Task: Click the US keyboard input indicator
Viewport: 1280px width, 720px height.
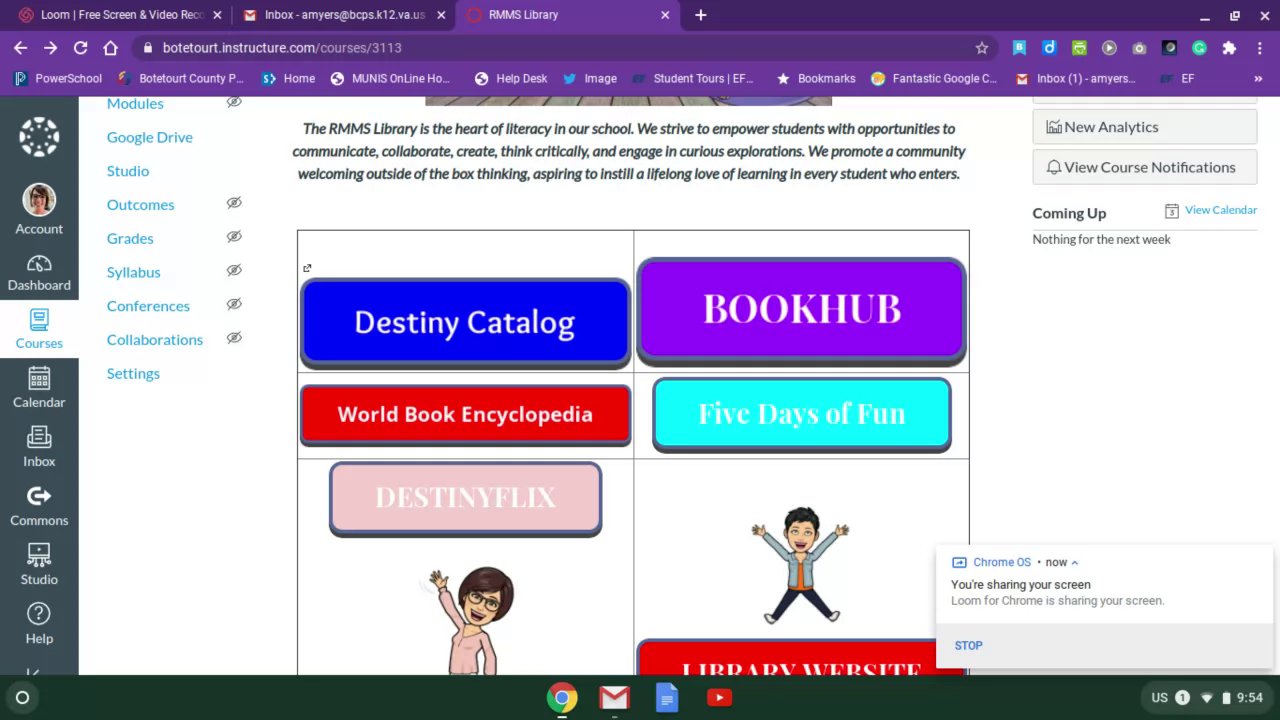Action: click(x=1159, y=697)
